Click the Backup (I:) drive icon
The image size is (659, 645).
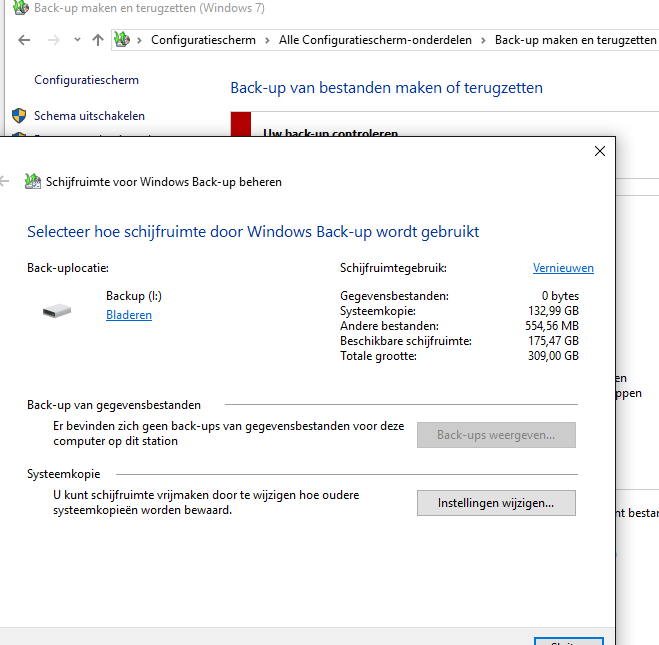57,311
